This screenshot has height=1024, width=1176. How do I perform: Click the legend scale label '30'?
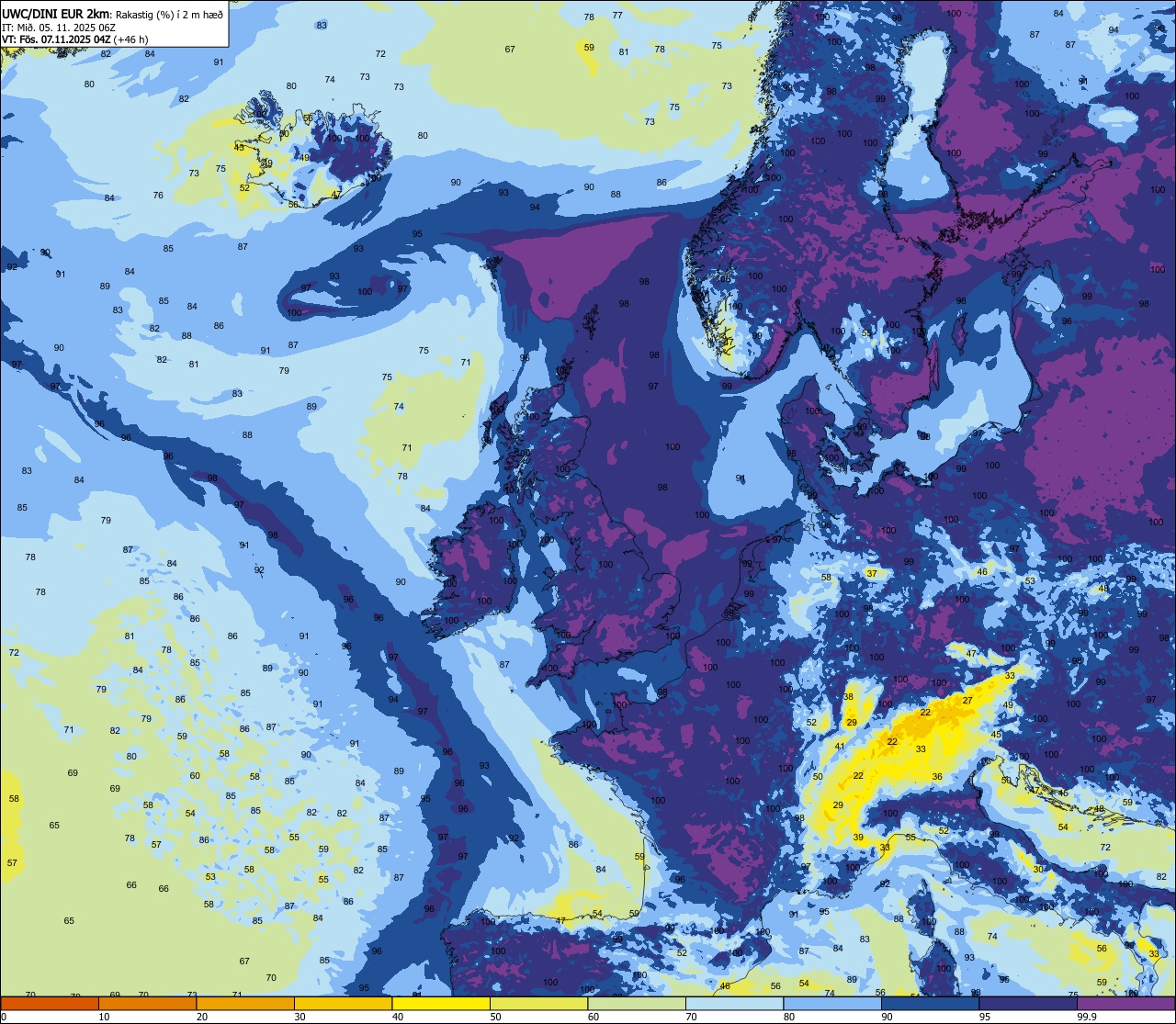(x=300, y=1017)
